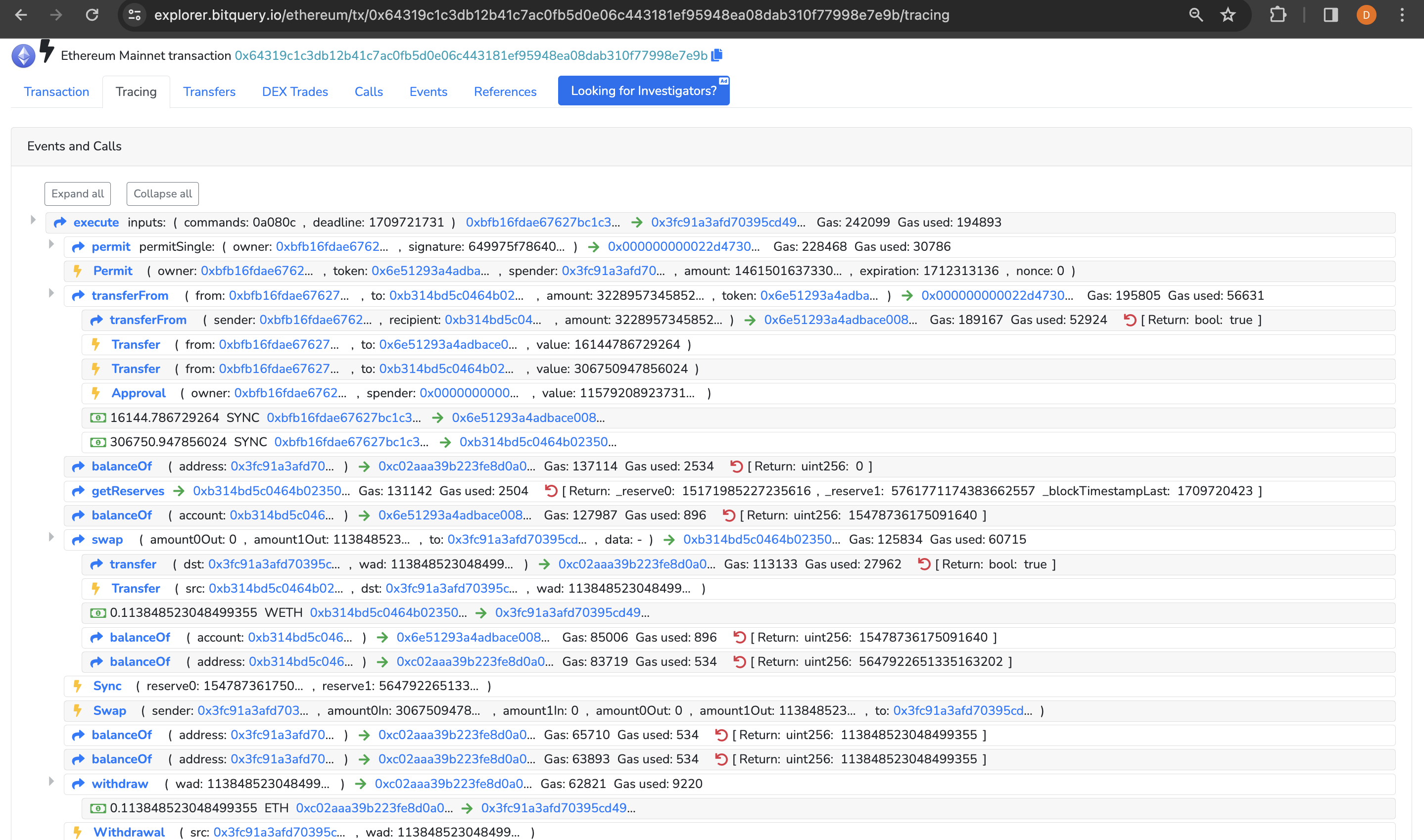
Task: Open the browser side panel
Action: 1330,15
